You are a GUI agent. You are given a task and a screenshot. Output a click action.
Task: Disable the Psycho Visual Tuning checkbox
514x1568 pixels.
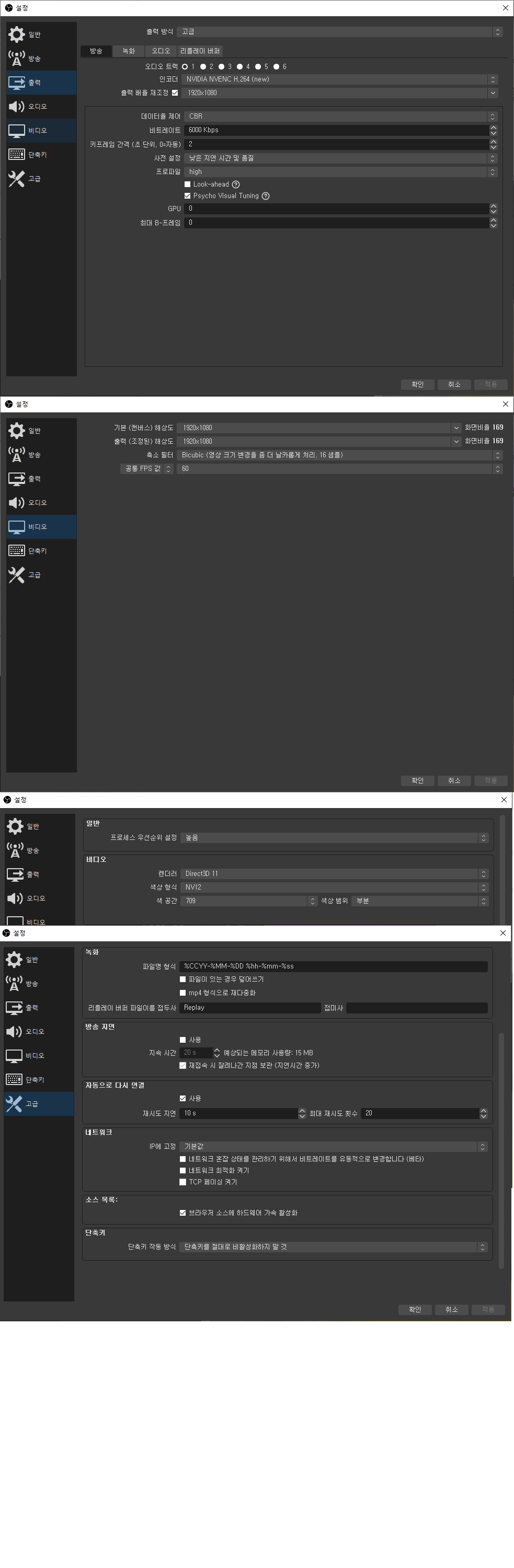[x=188, y=196]
